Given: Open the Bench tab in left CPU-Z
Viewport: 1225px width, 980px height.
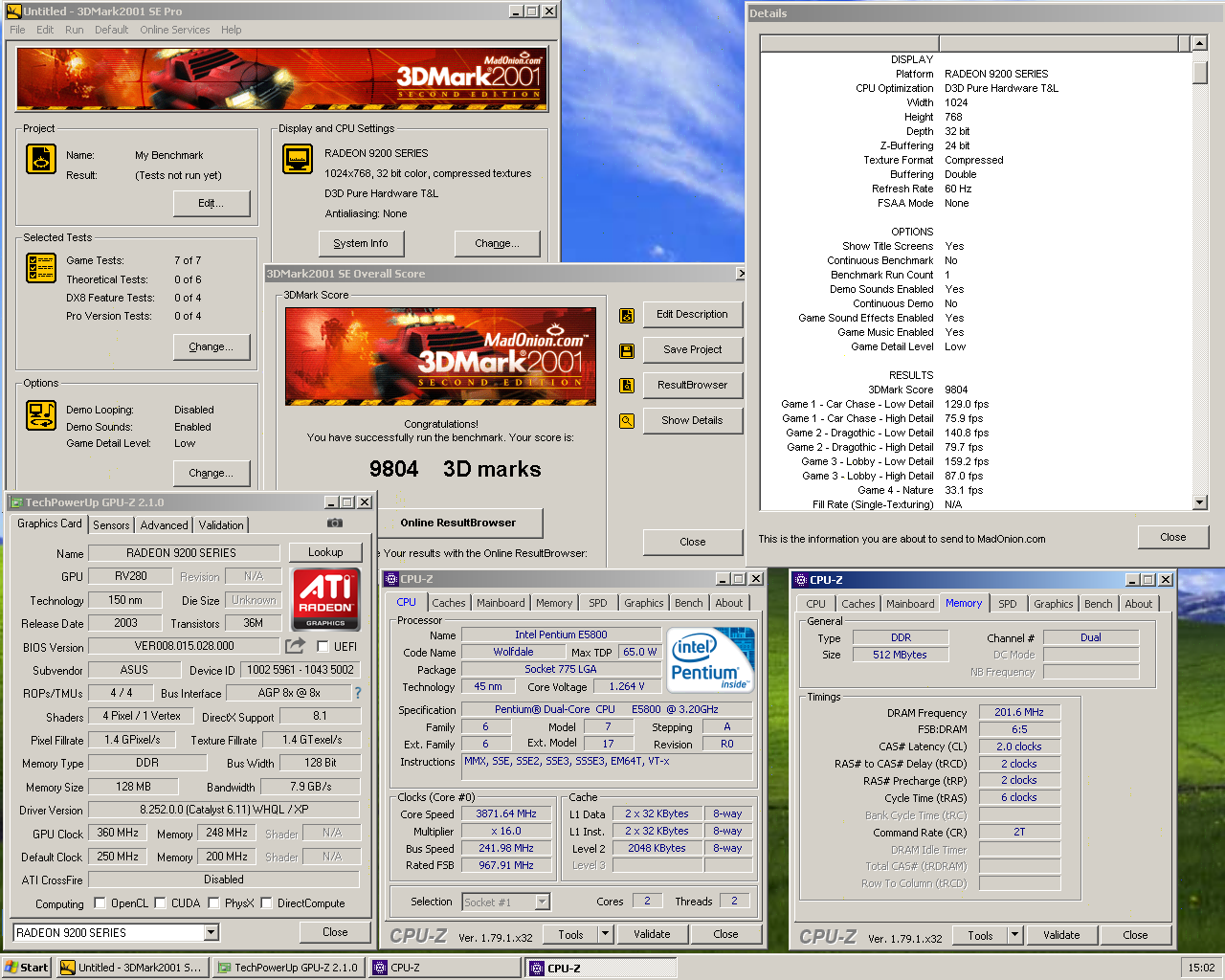Looking at the screenshot, I should [688, 603].
